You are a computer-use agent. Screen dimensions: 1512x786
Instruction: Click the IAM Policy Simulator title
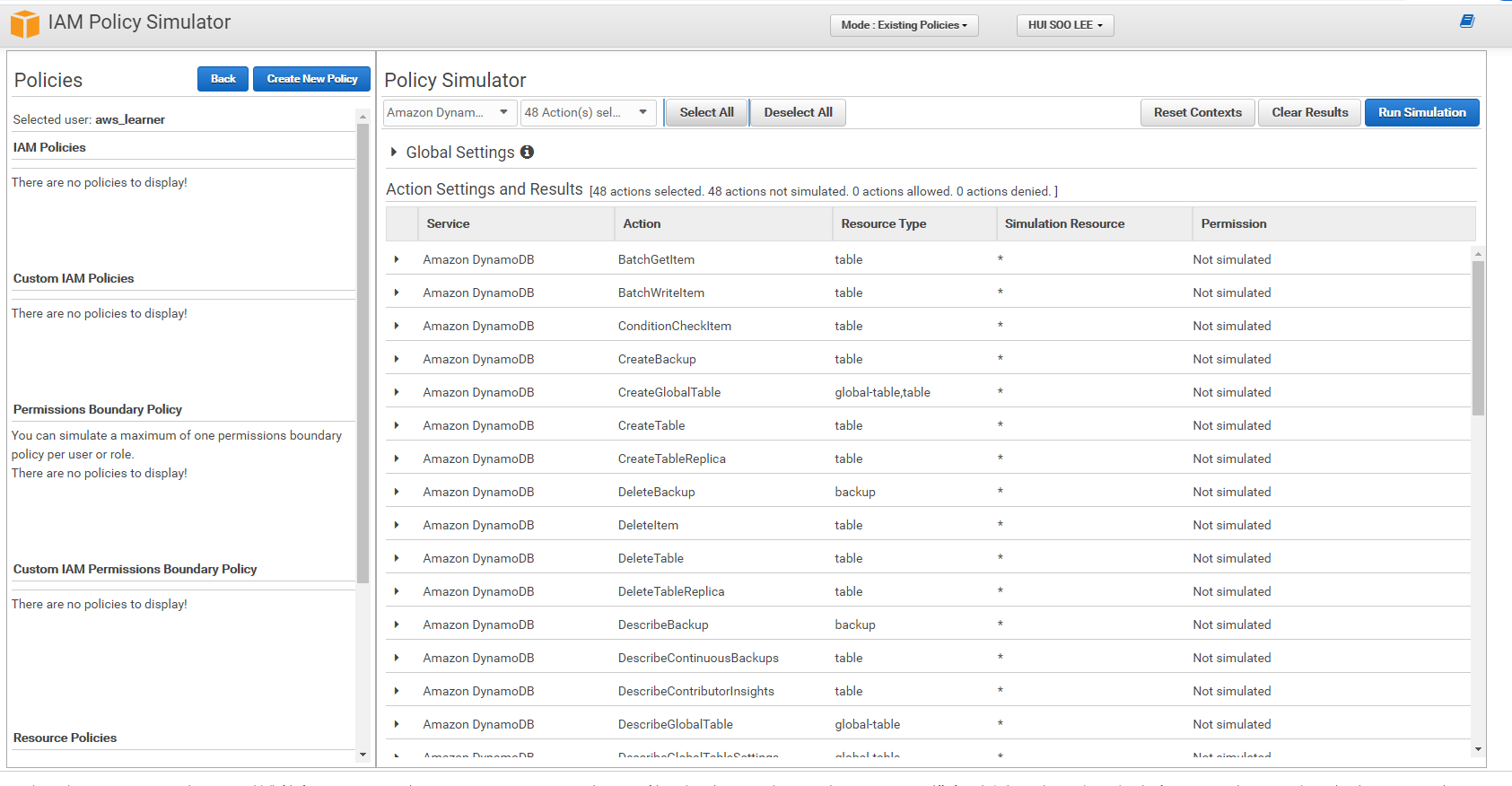coord(139,22)
